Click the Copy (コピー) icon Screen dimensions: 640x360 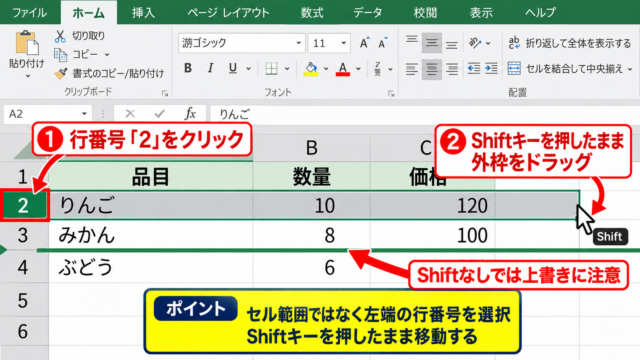[x=60, y=54]
